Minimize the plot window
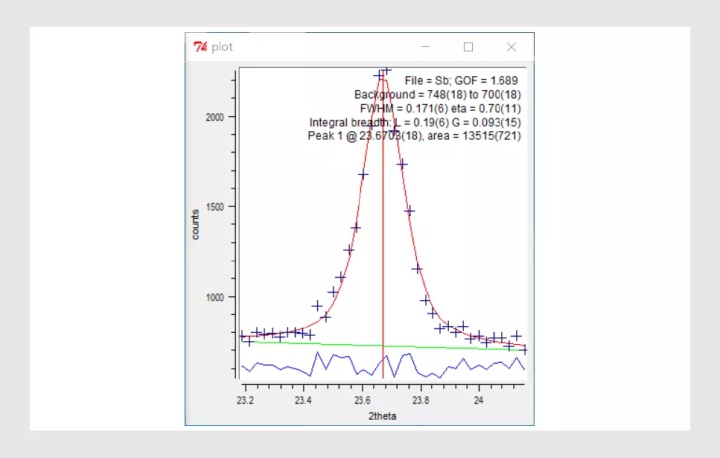Screen dimensions: 720x458 [426, 47]
